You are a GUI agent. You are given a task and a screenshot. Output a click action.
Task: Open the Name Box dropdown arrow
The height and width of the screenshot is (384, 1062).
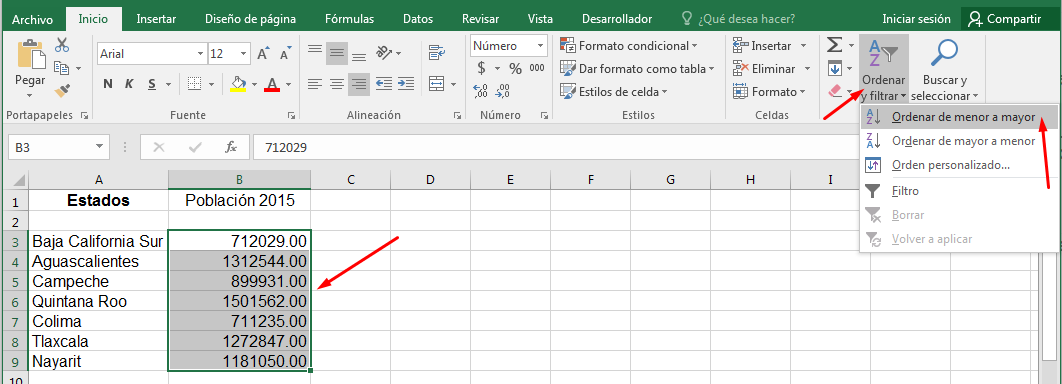[100, 147]
